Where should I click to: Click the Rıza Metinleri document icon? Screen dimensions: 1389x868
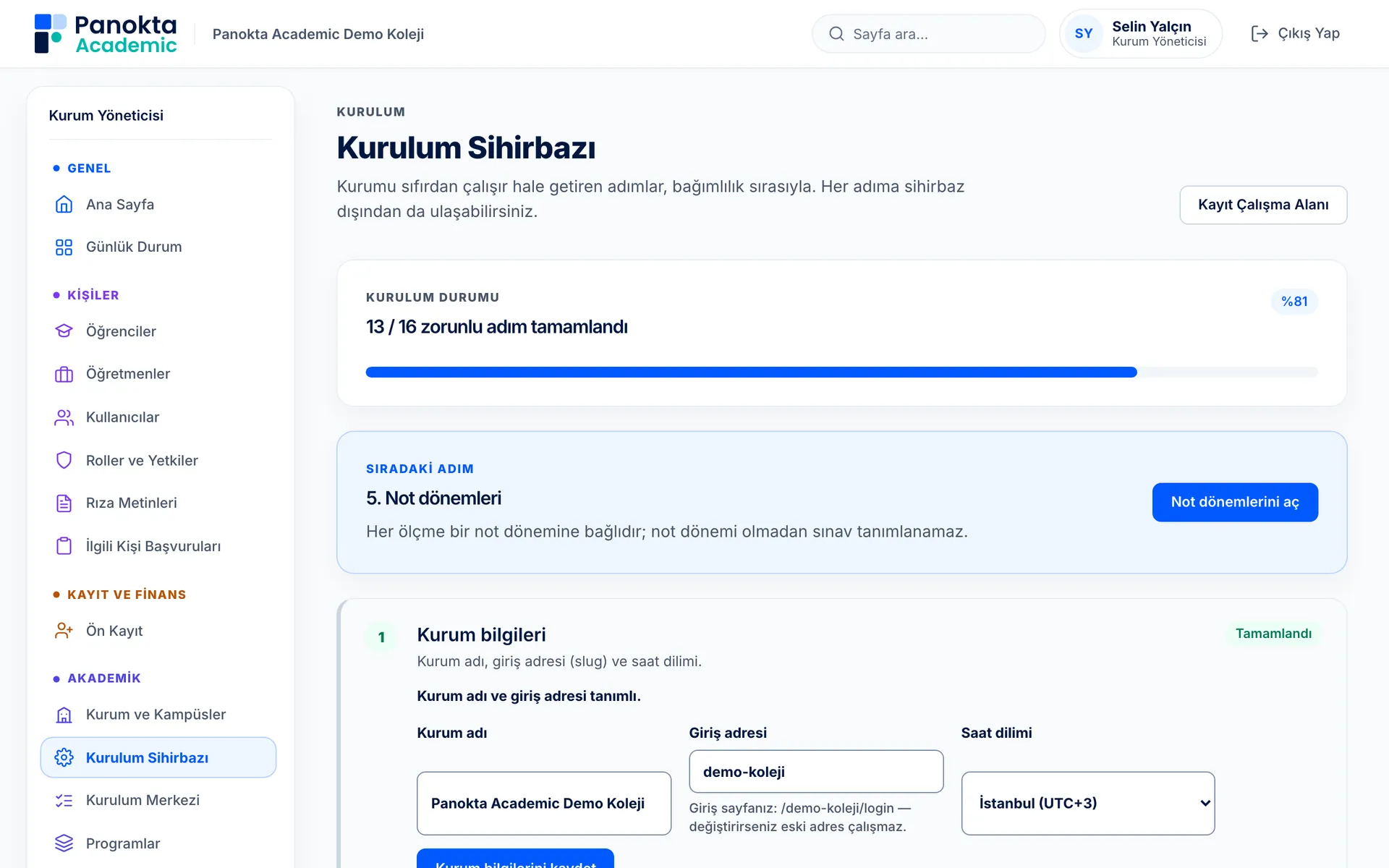point(64,503)
